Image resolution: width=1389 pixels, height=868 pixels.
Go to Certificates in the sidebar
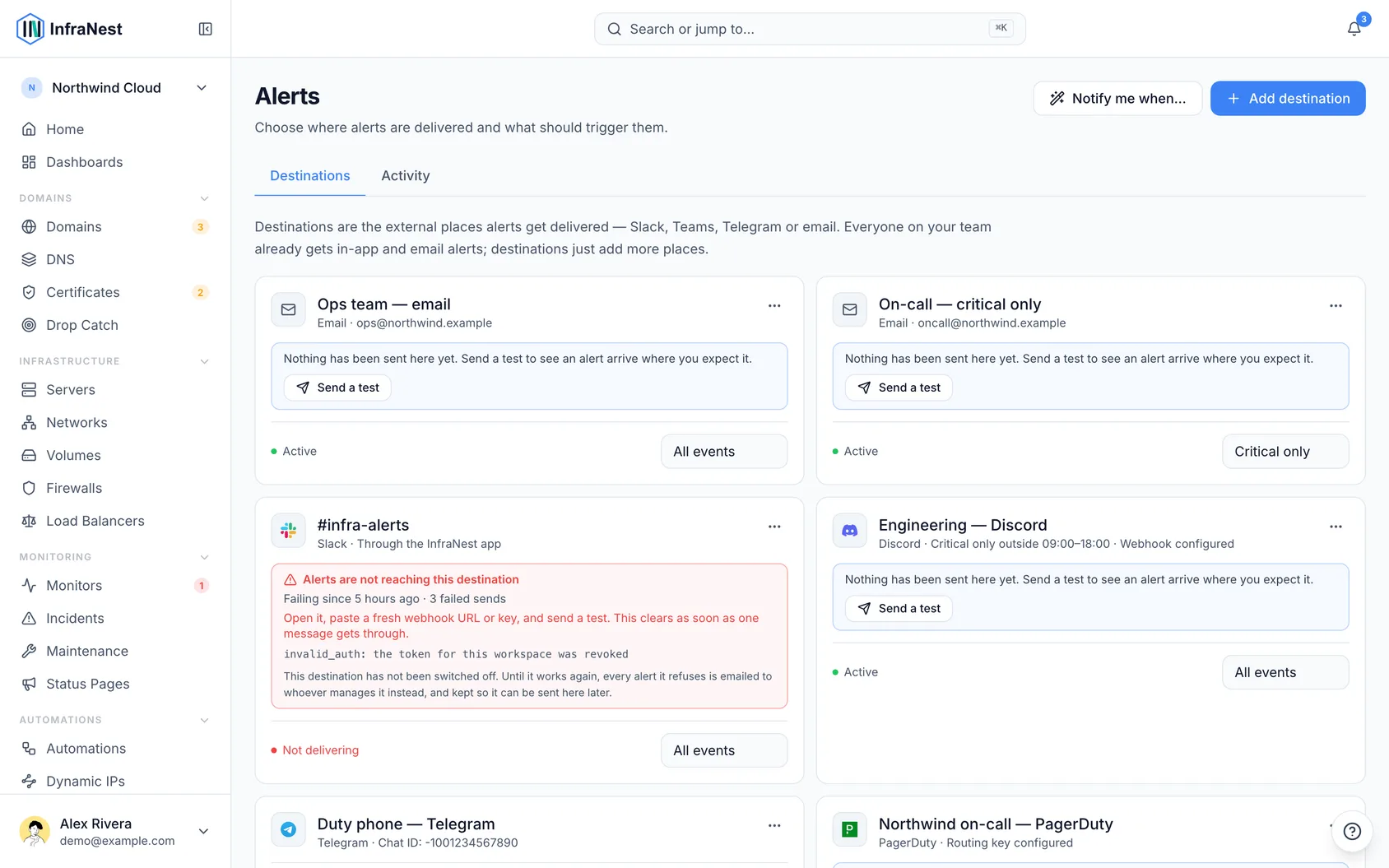pos(115,292)
